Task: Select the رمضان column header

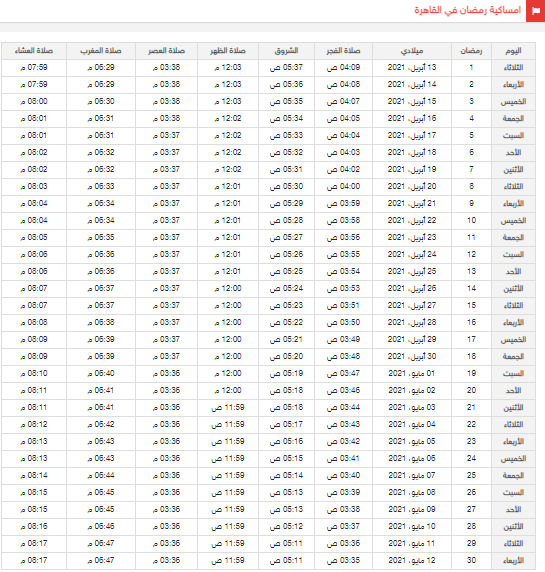Action: point(471,51)
